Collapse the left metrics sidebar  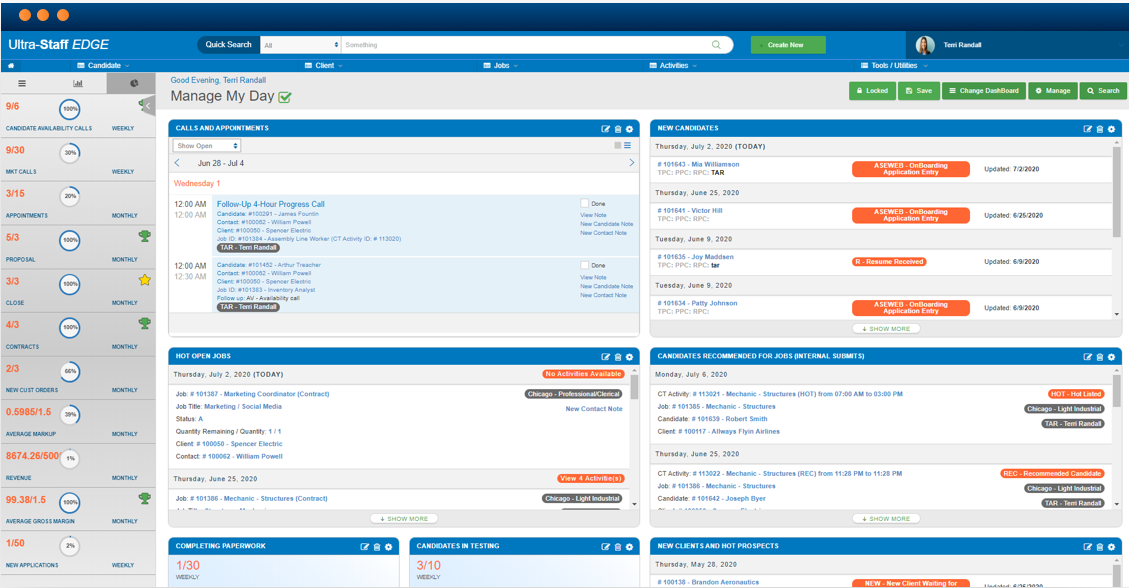[x=148, y=106]
